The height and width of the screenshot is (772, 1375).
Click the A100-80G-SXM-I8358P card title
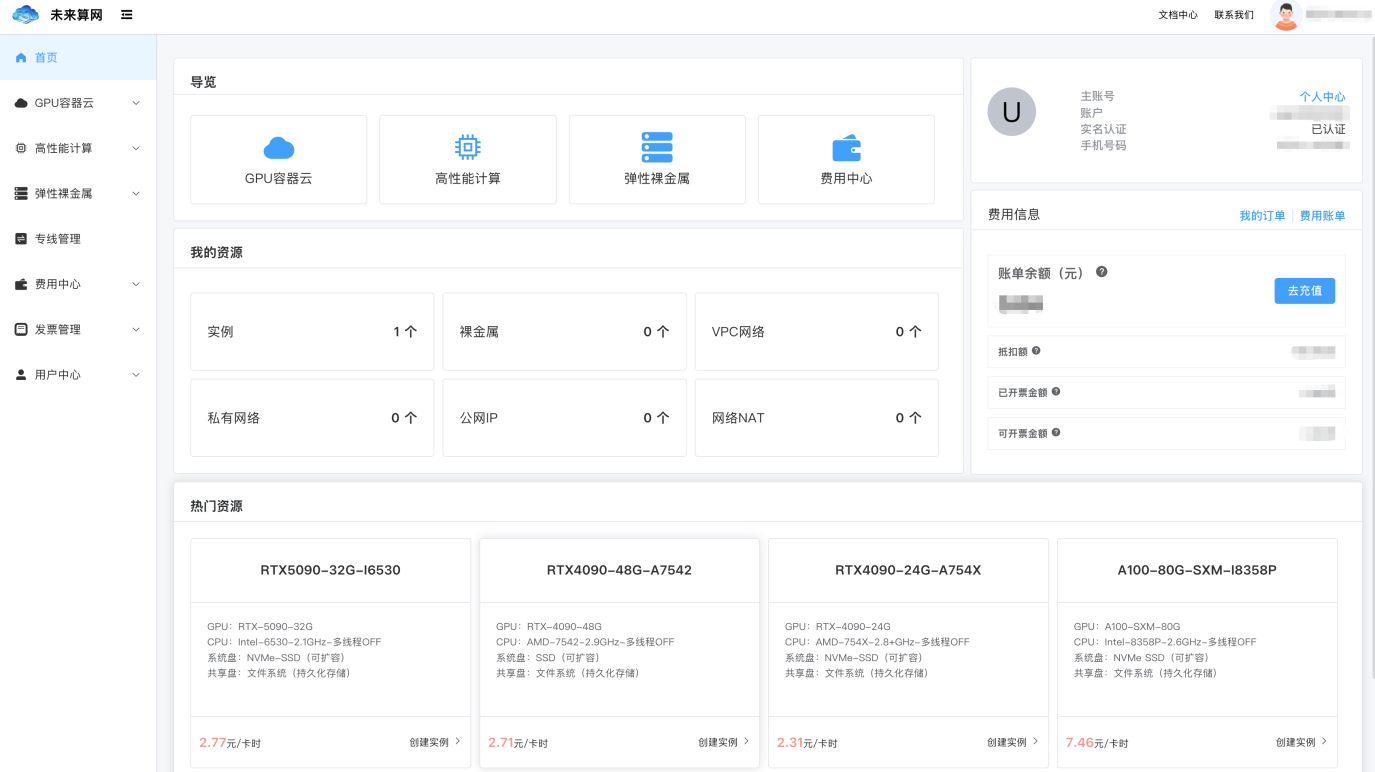[1197, 570]
